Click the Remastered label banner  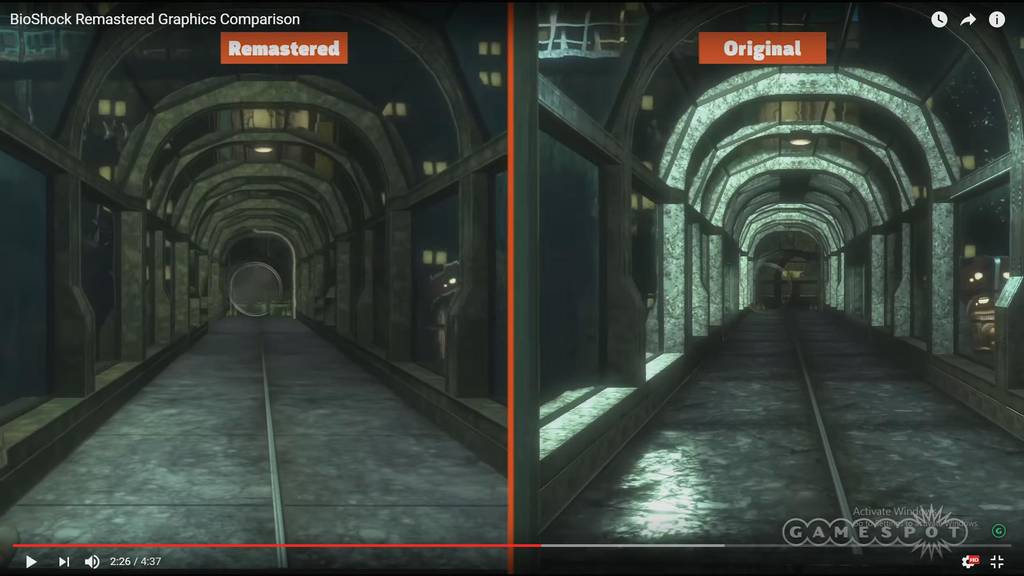point(284,48)
